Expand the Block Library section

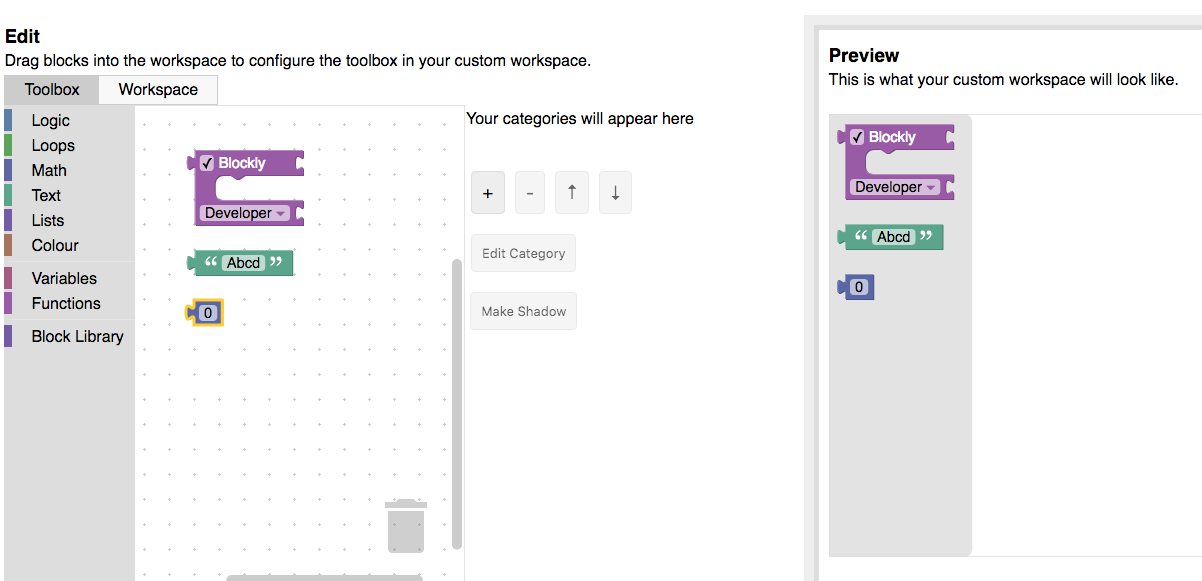pyautogui.click(x=77, y=336)
